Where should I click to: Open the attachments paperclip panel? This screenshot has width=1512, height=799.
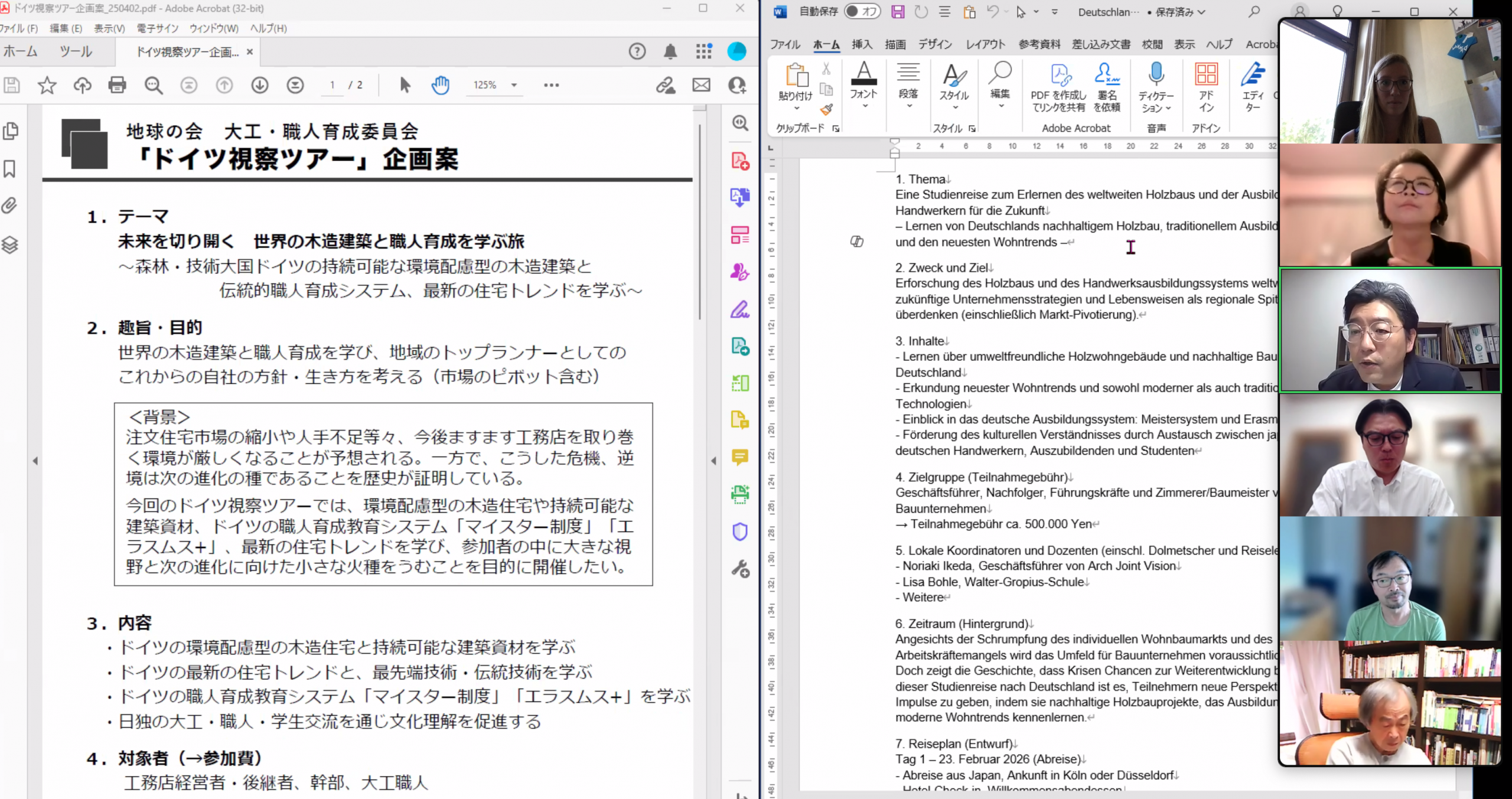coord(9,206)
